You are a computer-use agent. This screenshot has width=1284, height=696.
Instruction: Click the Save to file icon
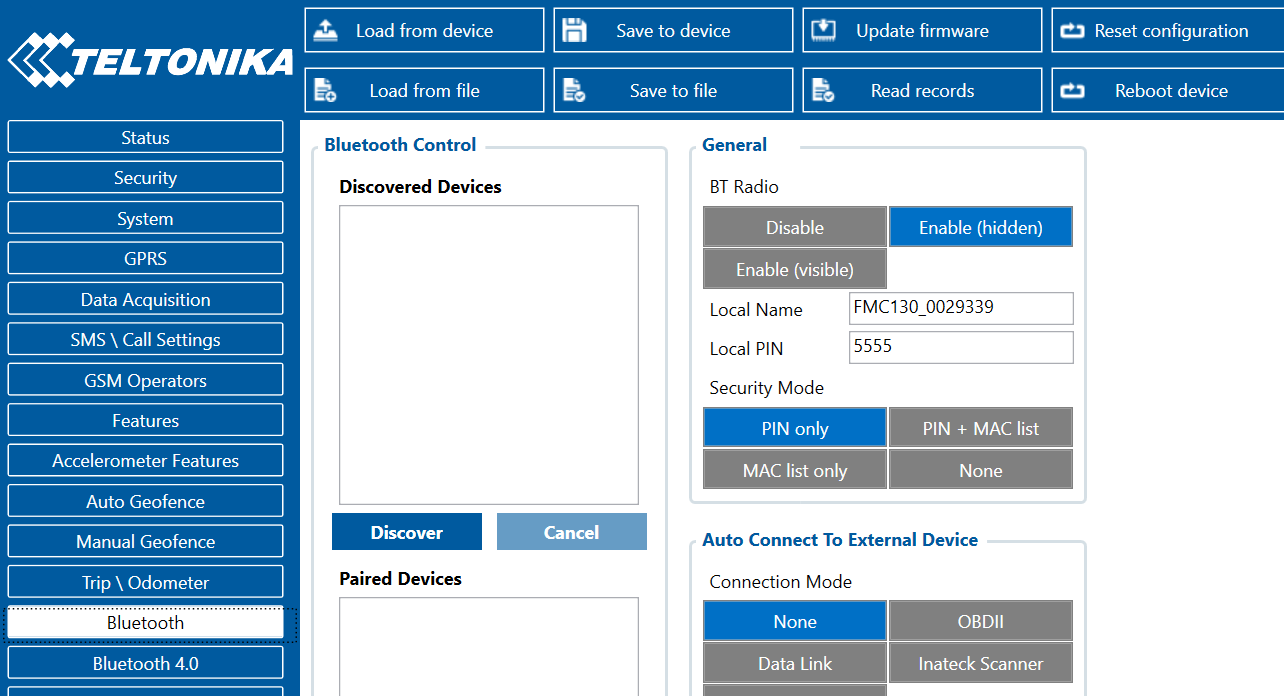pyautogui.click(x=574, y=91)
